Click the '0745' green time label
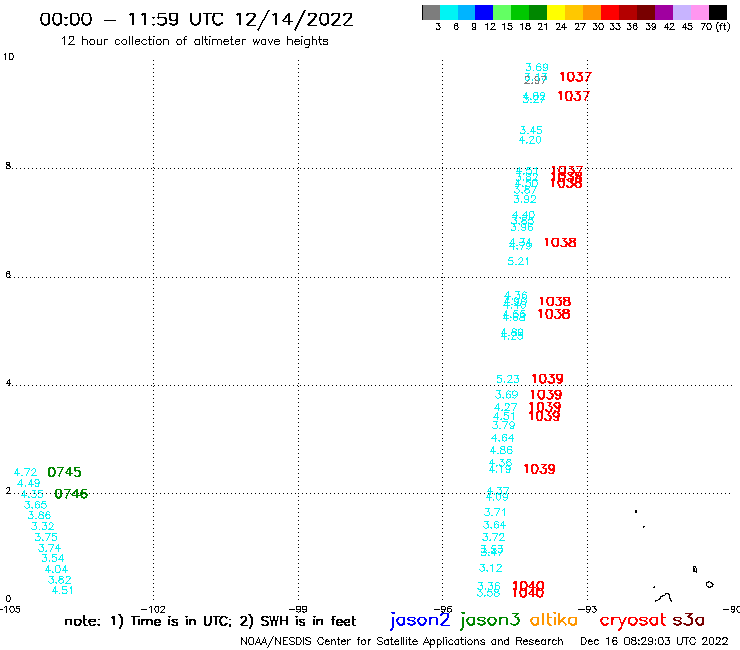This screenshot has height=650, width=740. [64, 472]
